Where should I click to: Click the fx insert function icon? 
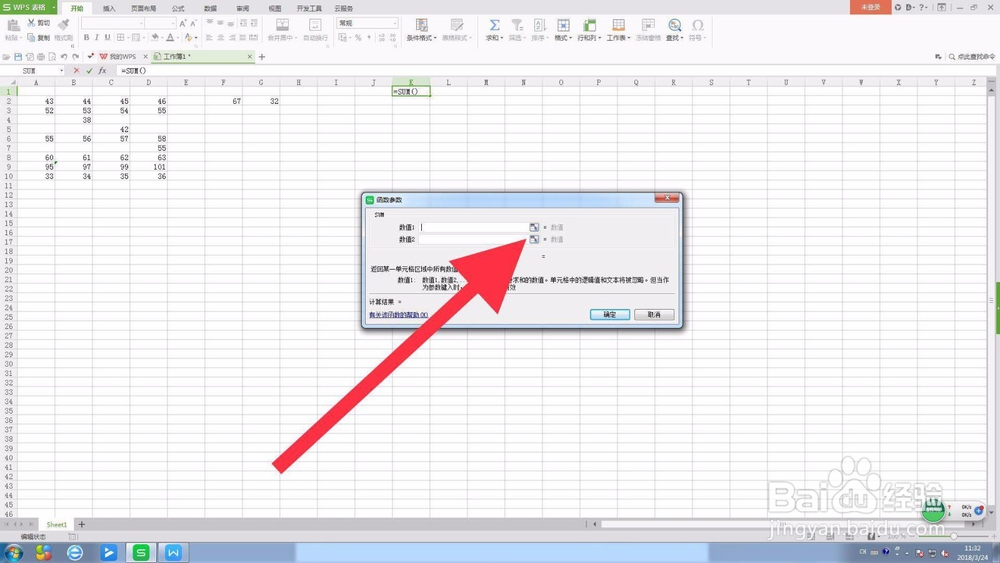pyautogui.click(x=102, y=71)
